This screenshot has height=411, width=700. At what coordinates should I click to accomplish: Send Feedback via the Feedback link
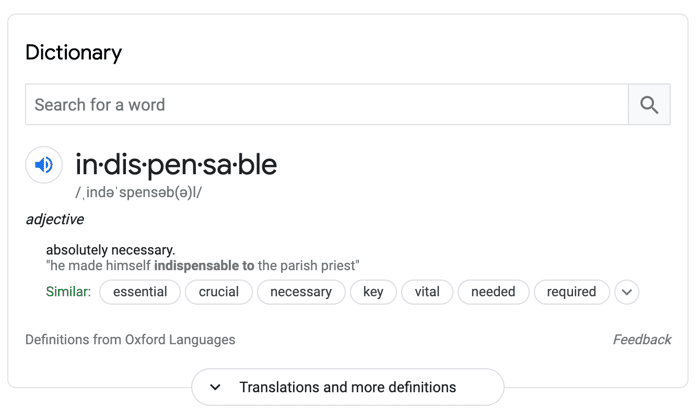642,340
